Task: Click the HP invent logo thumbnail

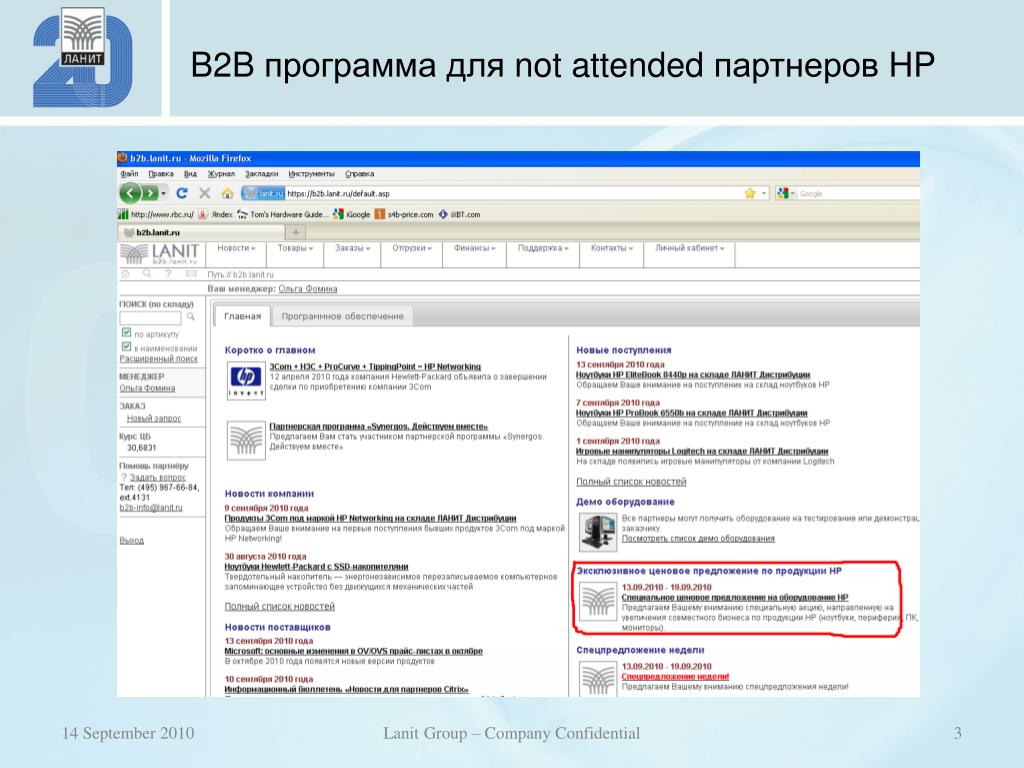Action: (246, 380)
